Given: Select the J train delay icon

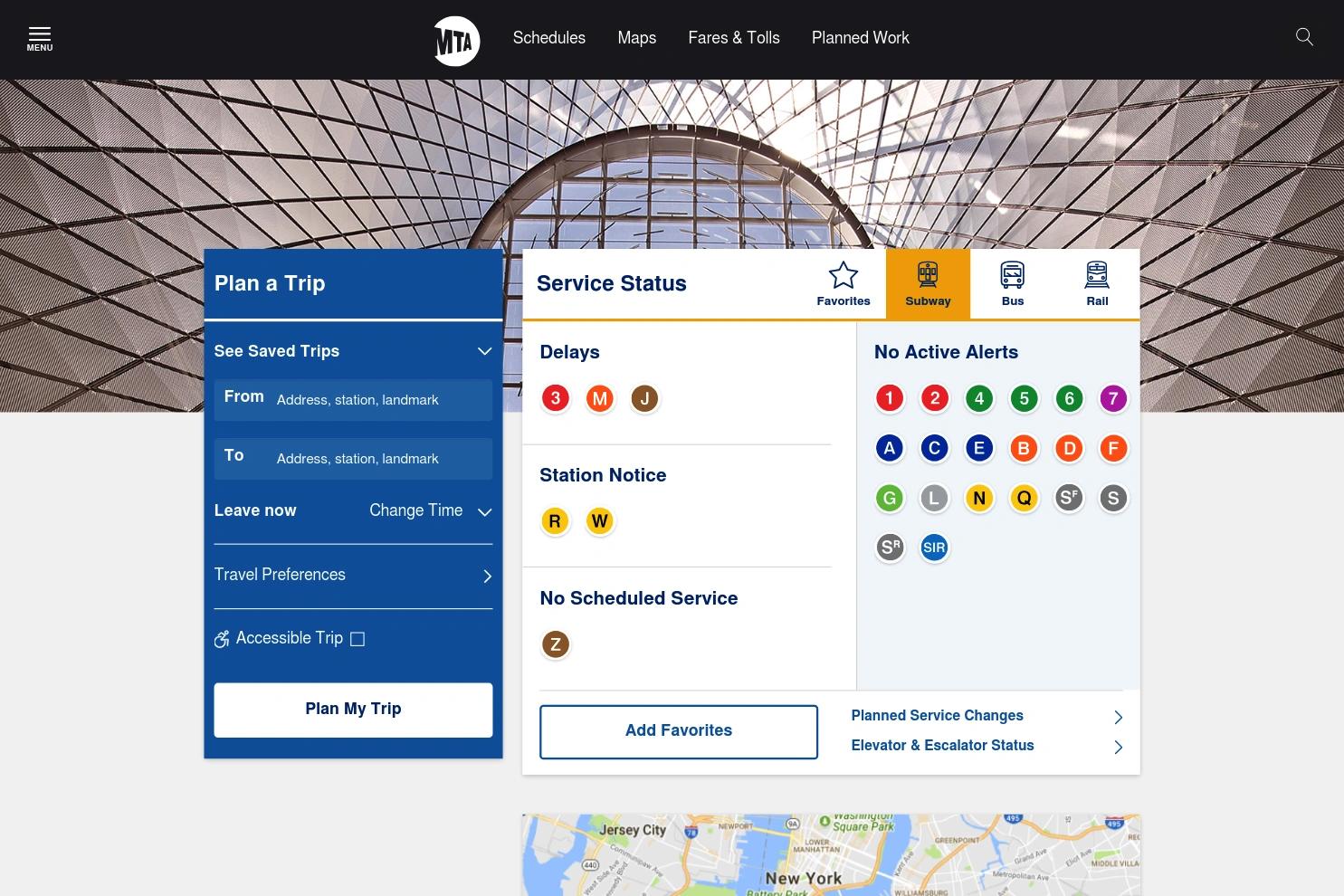Looking at the screenshot, I should pos(644,398).
